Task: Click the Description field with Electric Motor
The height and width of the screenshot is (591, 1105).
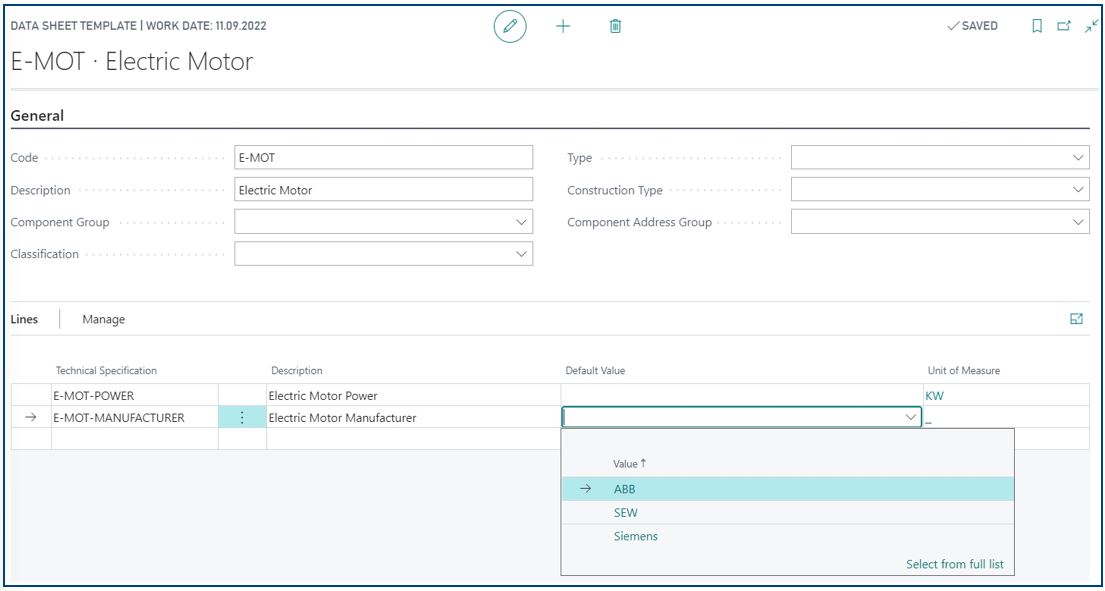Action: click(x=383, y=190)
